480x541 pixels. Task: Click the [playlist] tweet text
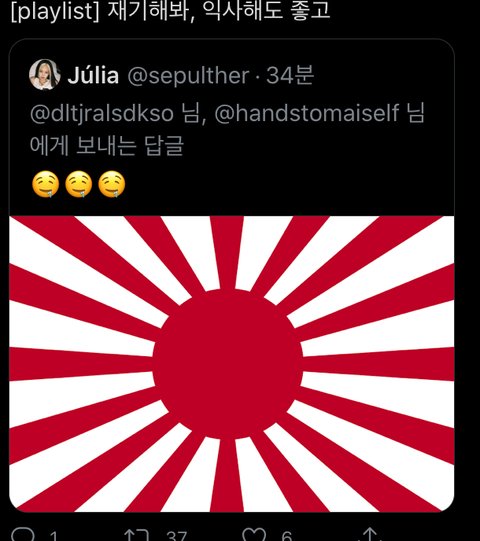click(171, 10)
